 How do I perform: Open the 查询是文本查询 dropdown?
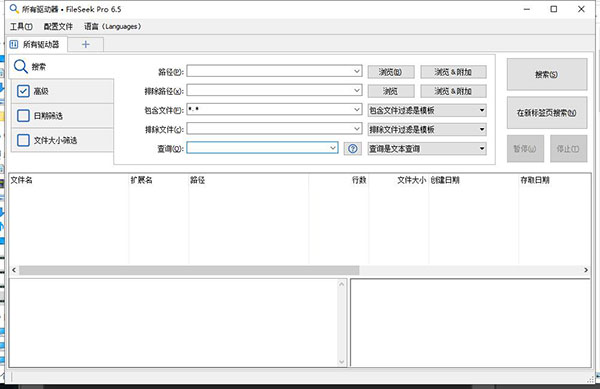coord(427,149)
